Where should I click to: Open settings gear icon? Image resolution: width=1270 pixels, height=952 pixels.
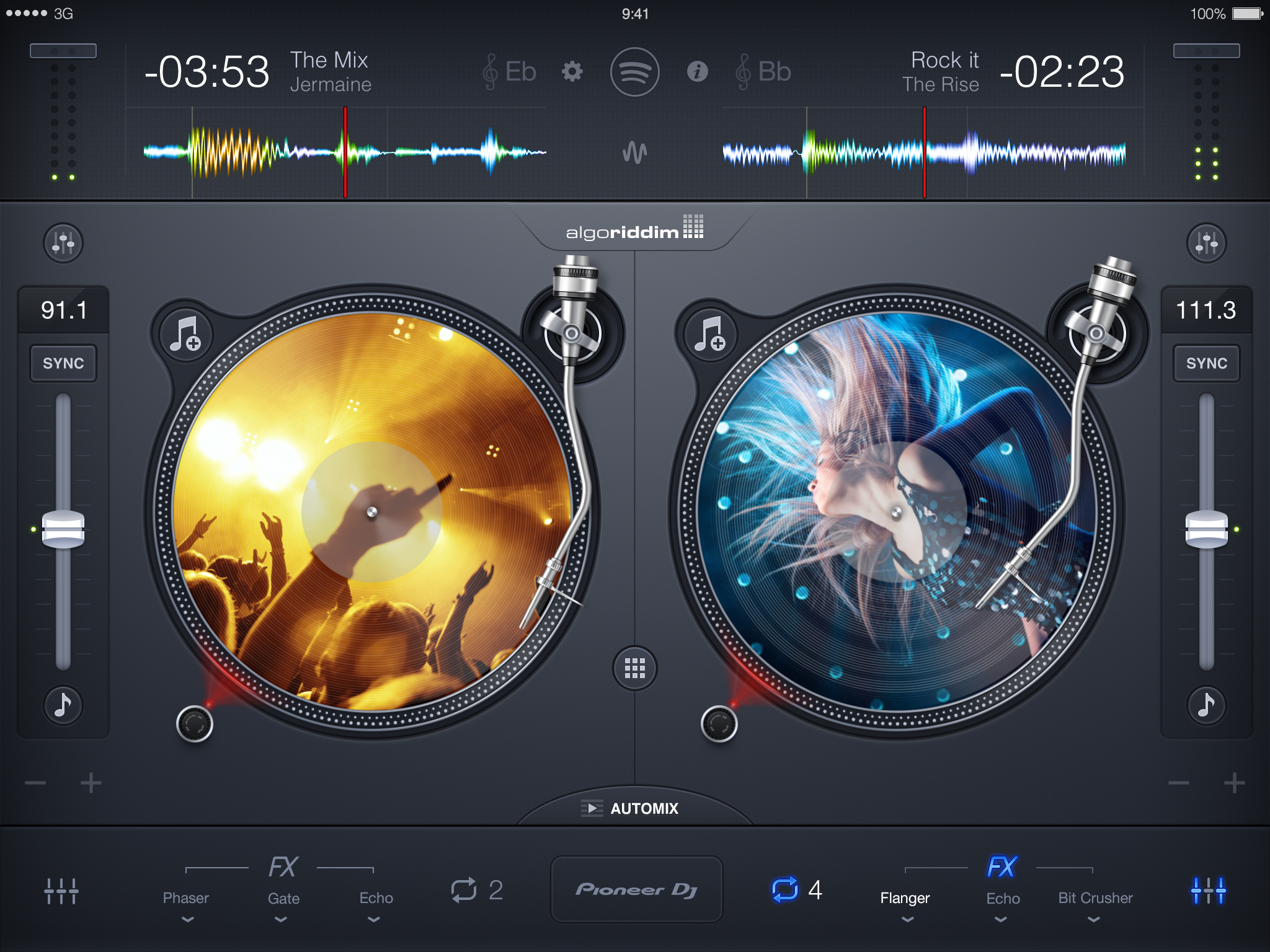click(x=572, y=72)
